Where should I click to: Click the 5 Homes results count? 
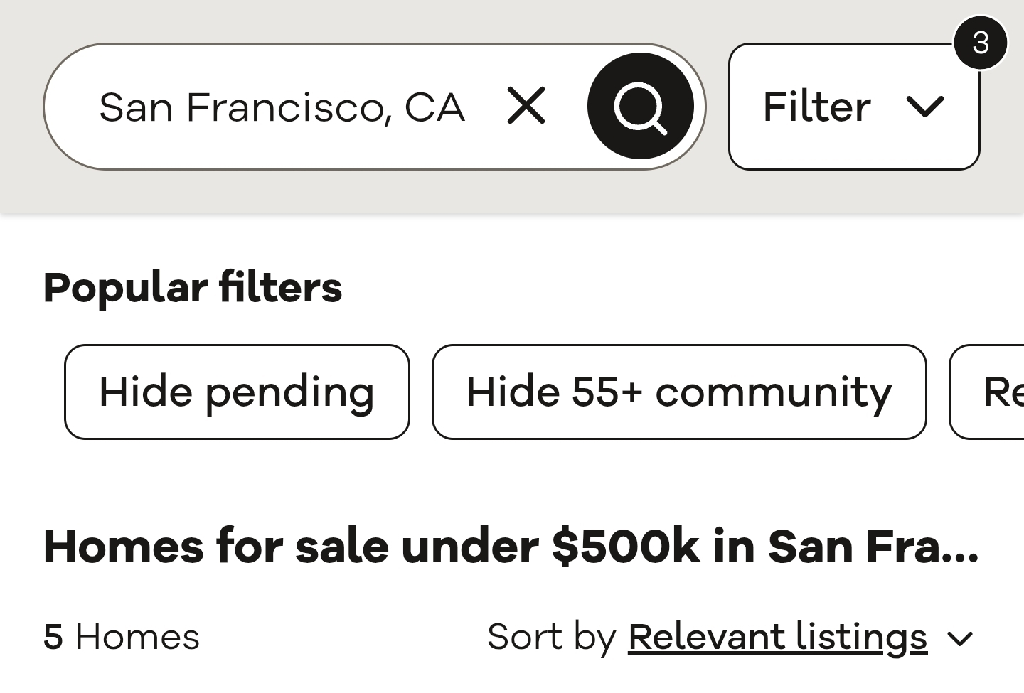[x=121, y=637]
